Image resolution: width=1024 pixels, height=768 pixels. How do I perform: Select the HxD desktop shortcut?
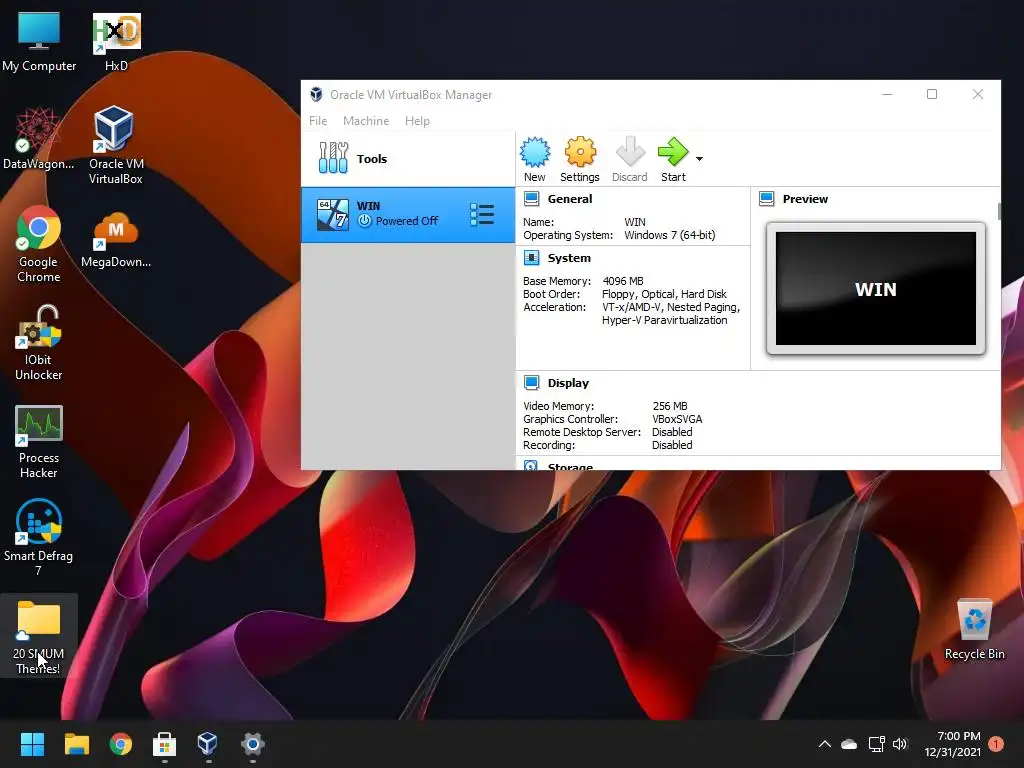[116, 42]
